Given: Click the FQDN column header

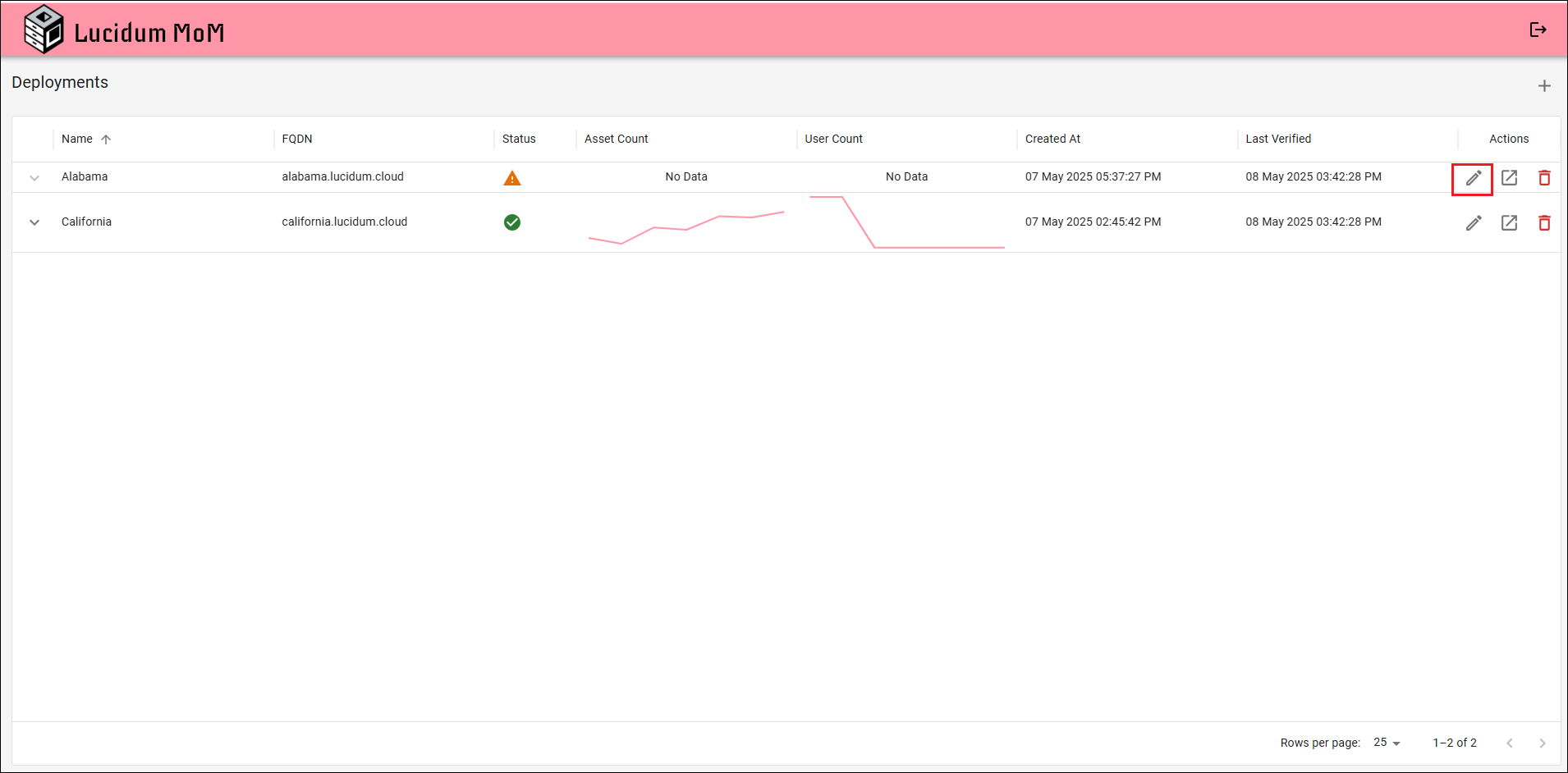Looking at the screenshot, I should [296, 140].
